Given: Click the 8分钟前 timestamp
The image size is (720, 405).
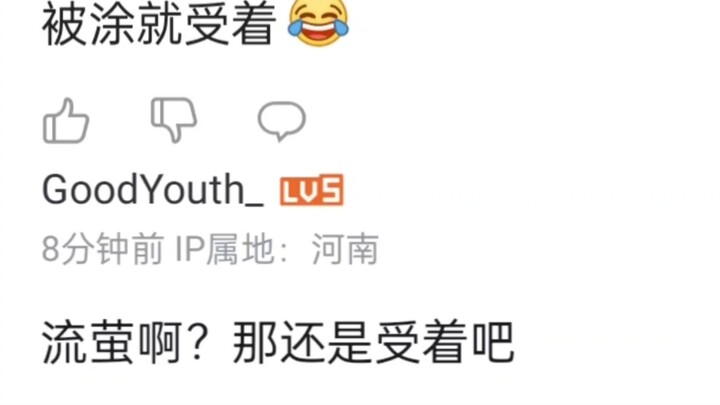Looking at the screenshot, I should (x=103, y=249).
